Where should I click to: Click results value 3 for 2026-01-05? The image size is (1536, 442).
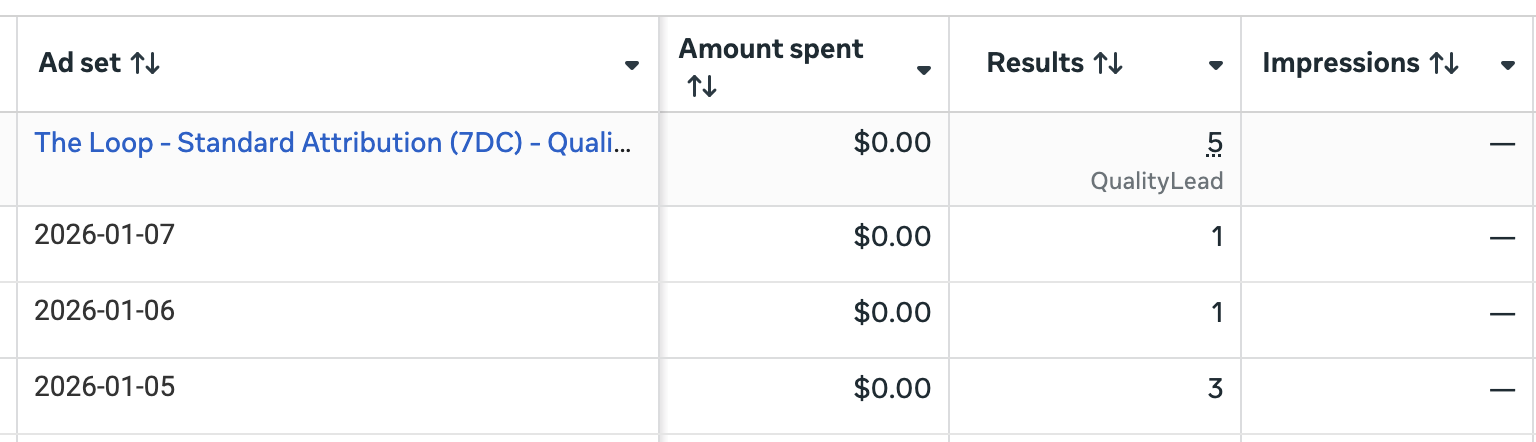pos(1215,388)
